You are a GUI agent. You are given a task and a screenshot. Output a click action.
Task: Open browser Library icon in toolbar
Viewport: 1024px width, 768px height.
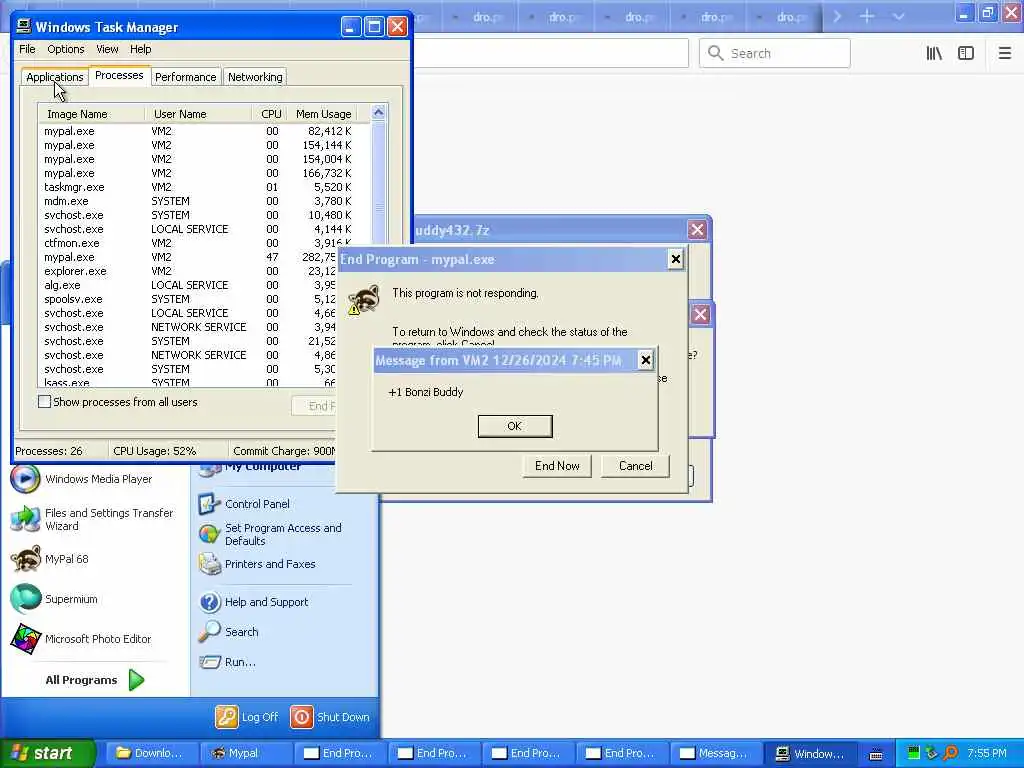[x=934, y=54]
